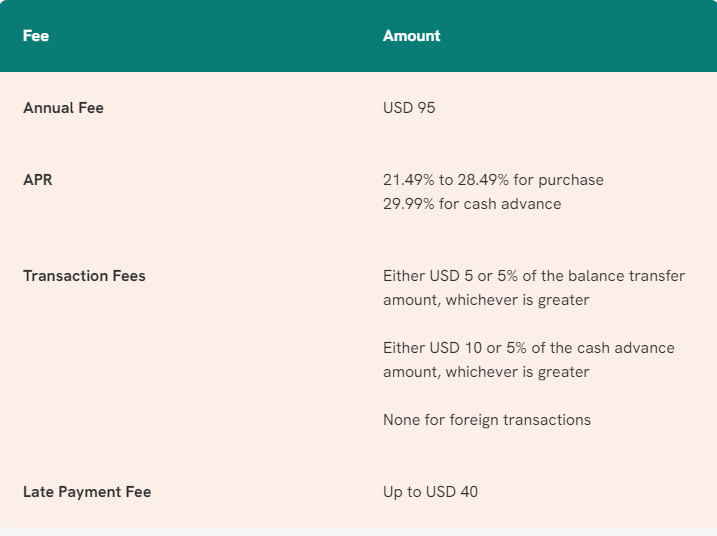The image size is (717, 536).
Task: Click the Fee column header
Action: coord(36,36)
